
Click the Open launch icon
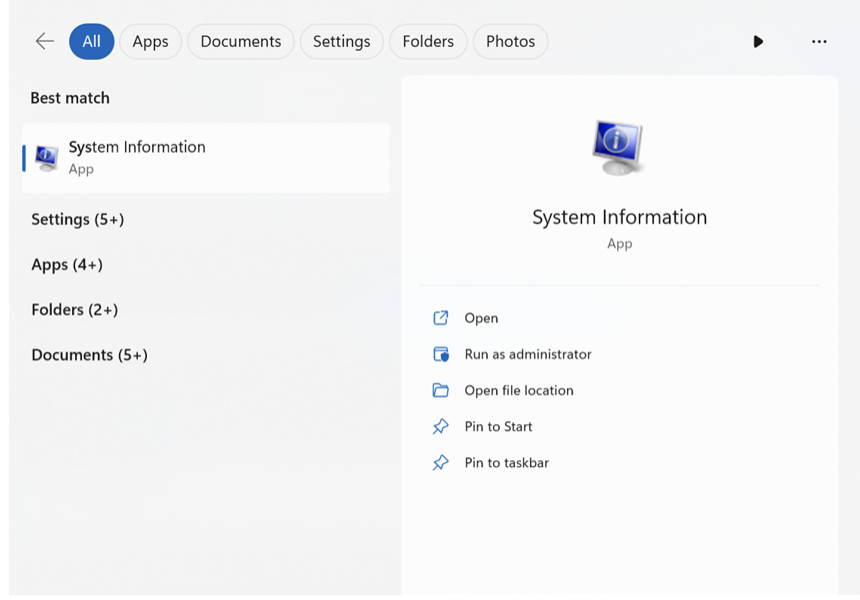click(x=440, y=318)
